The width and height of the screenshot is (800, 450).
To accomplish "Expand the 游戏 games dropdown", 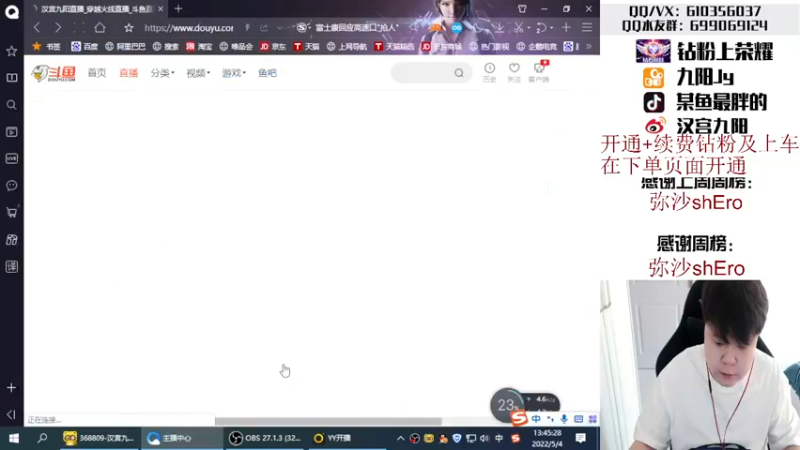I will (234, 73).
